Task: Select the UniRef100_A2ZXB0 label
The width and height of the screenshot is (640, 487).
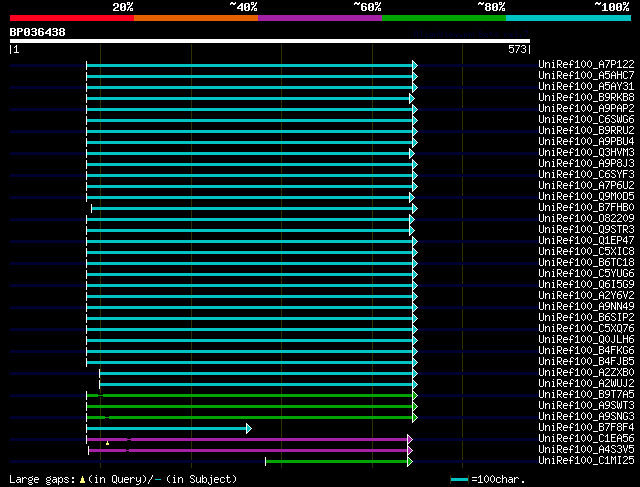Action: point(587,373)
